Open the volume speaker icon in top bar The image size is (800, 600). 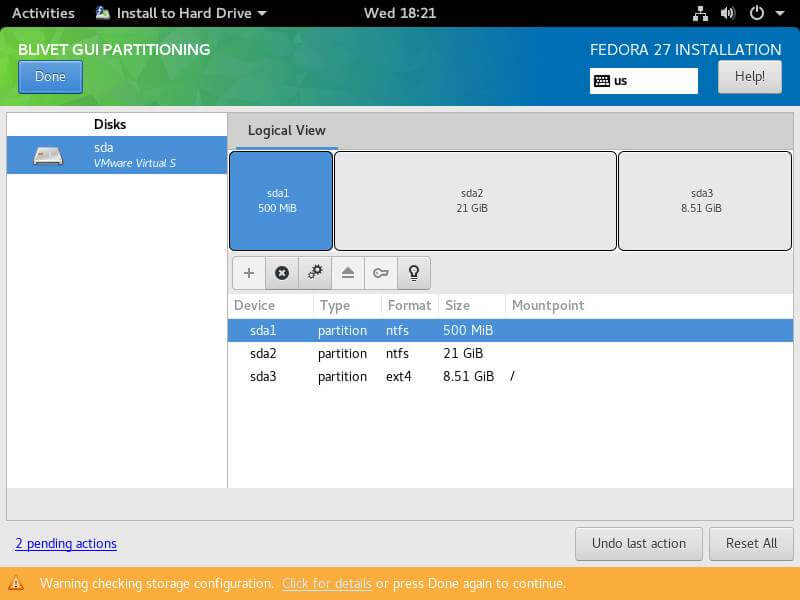(x=727, y=13)
